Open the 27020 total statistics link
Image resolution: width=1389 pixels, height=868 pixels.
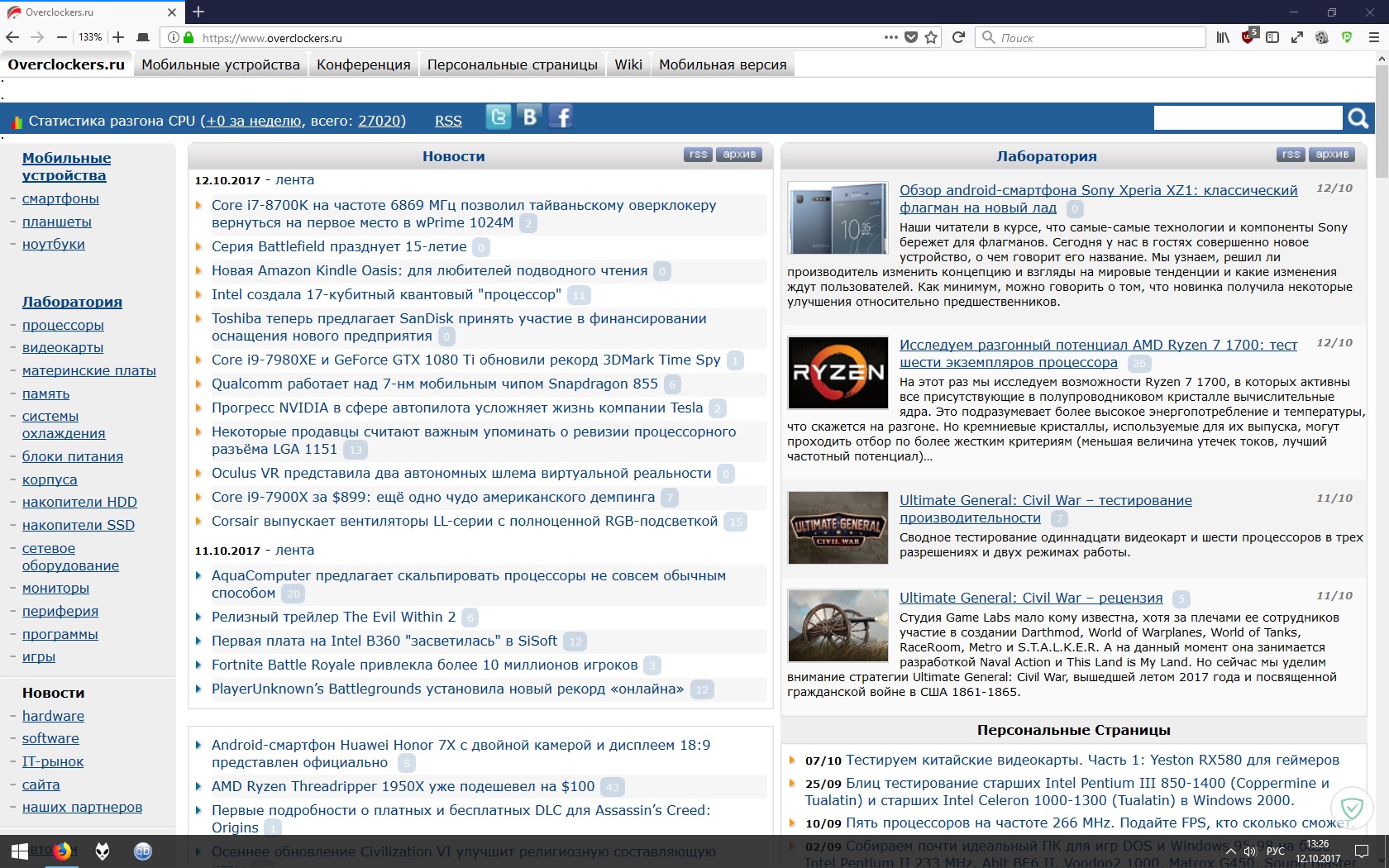[379, 121]
